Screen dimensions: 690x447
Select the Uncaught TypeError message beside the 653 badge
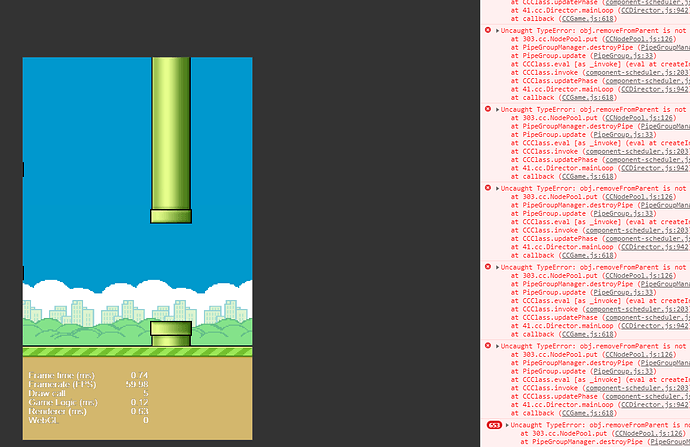click(x=600, y=425)
